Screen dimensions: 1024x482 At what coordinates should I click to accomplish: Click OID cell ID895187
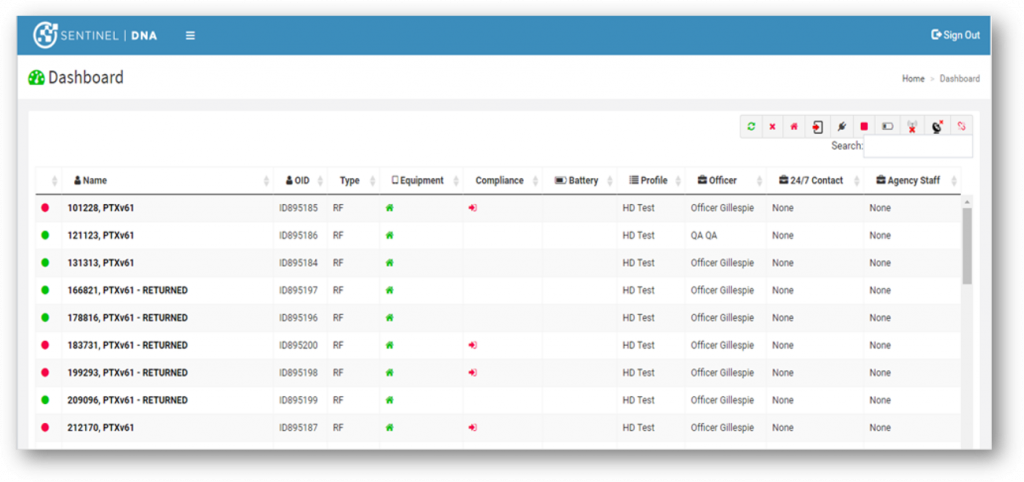[298, 427]
